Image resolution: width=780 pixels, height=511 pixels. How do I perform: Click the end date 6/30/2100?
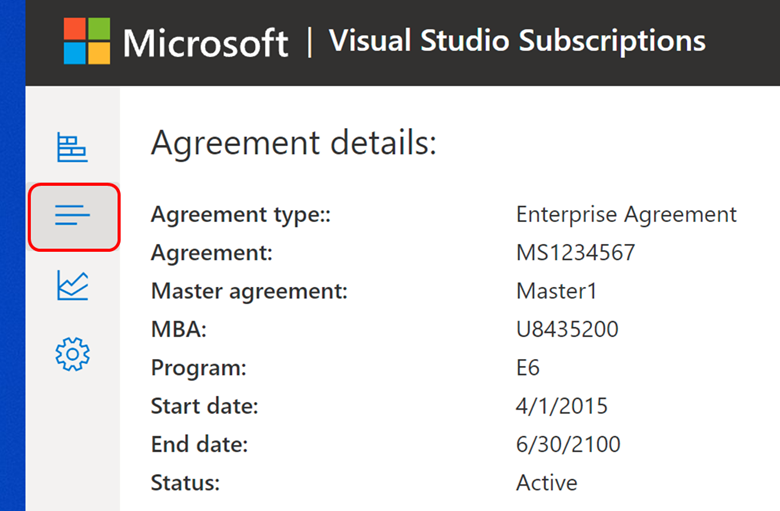tap(569, 445)
